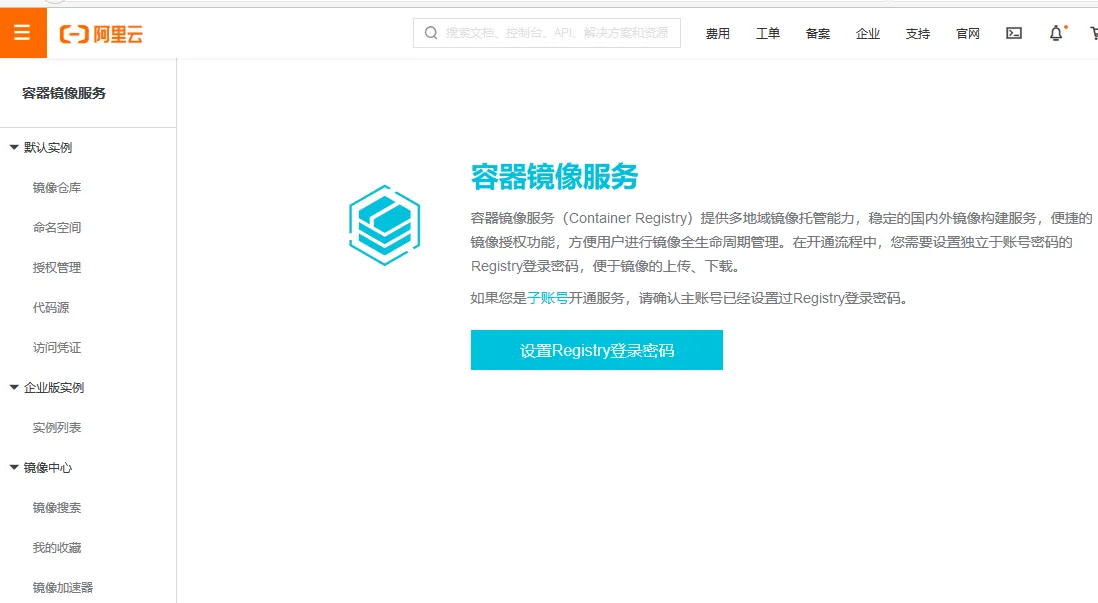The width and height of the screenshot is (1098, 603).
Task: Open the notification bell
Action: (1056, 33)
